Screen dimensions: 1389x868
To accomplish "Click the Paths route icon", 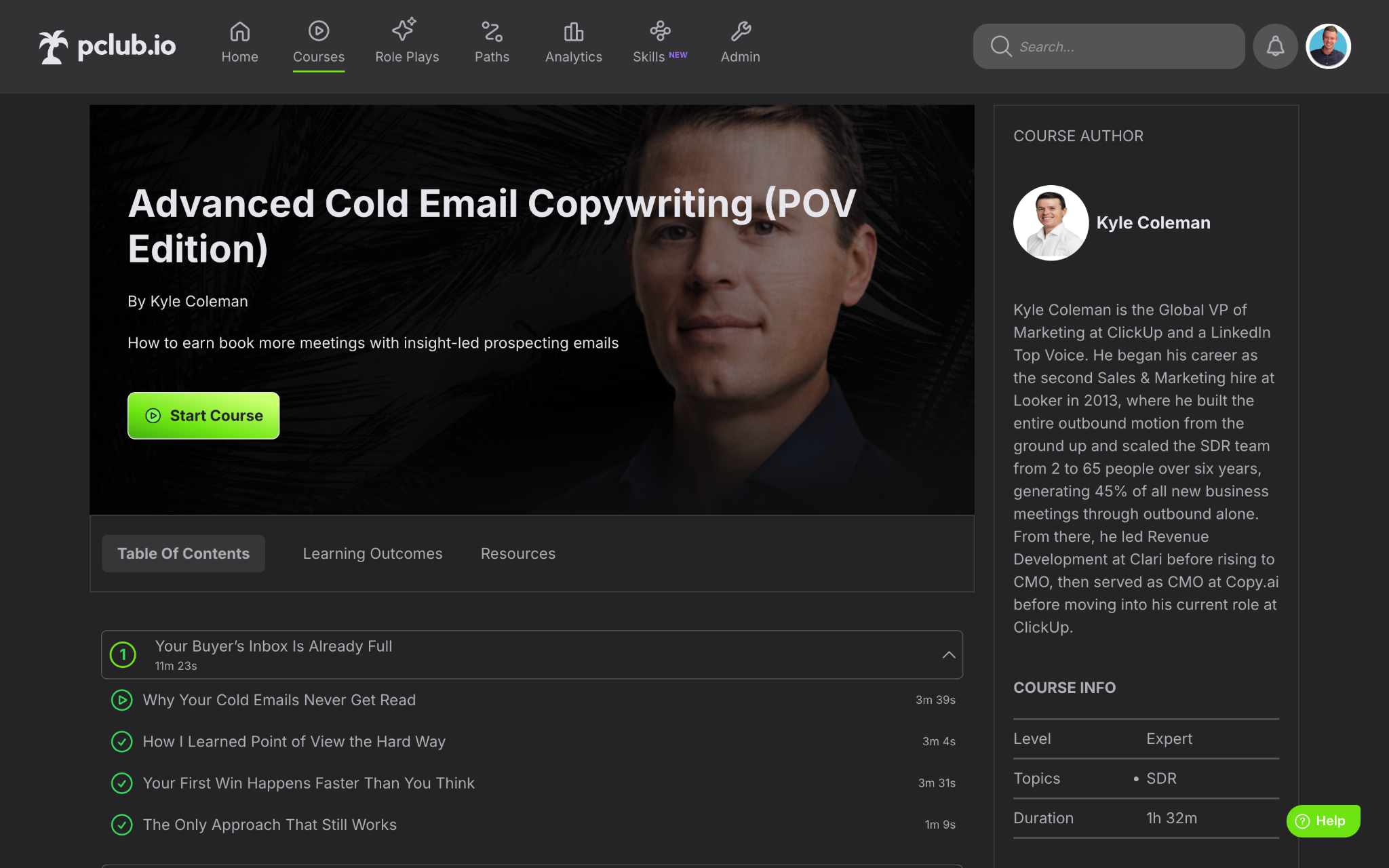I will coord(492,31).
